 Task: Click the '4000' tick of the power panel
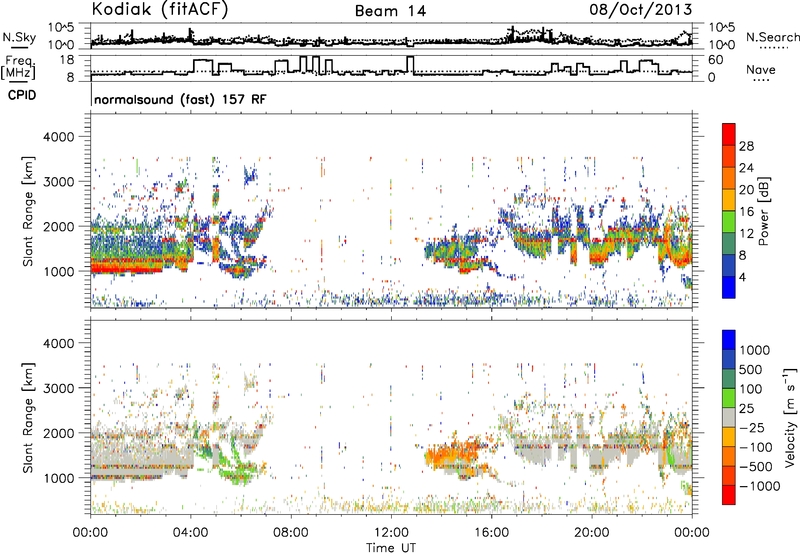[x=59, y=137]
